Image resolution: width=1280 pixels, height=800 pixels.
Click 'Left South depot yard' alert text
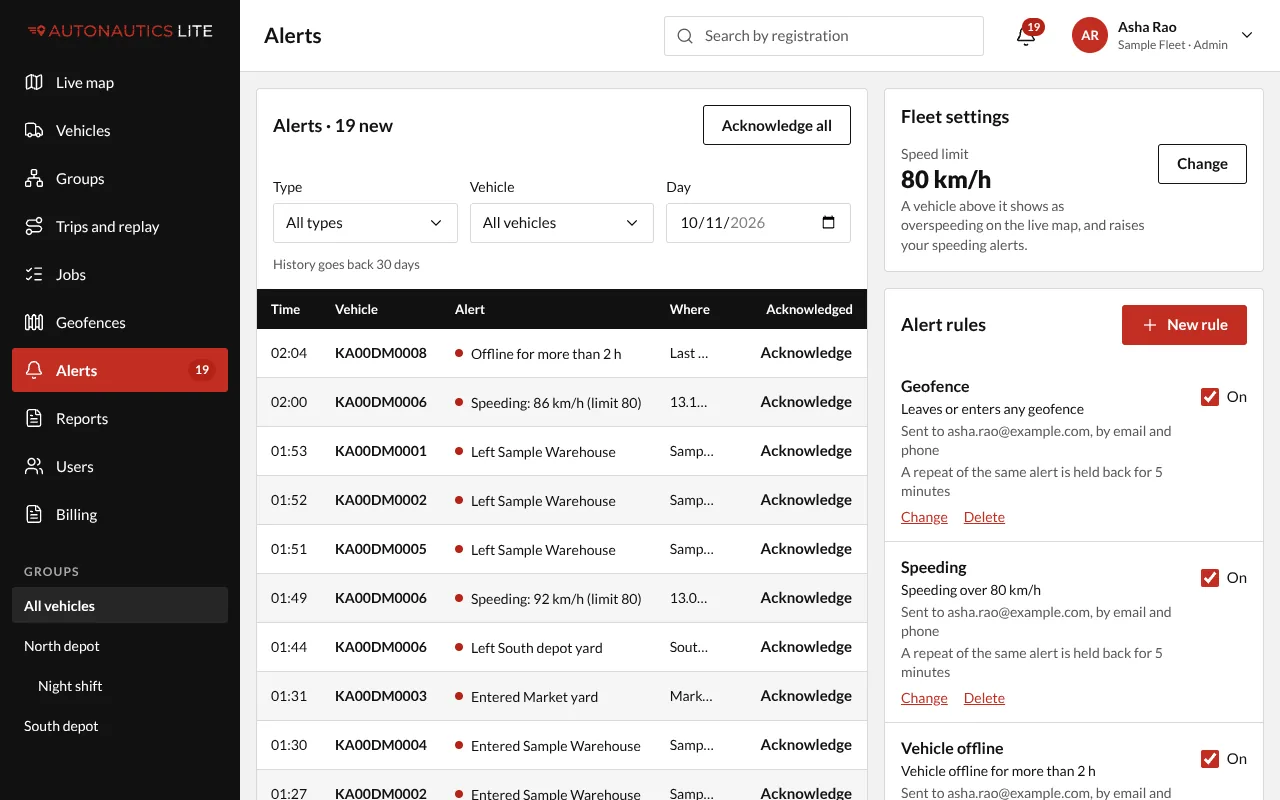[537, 648]
